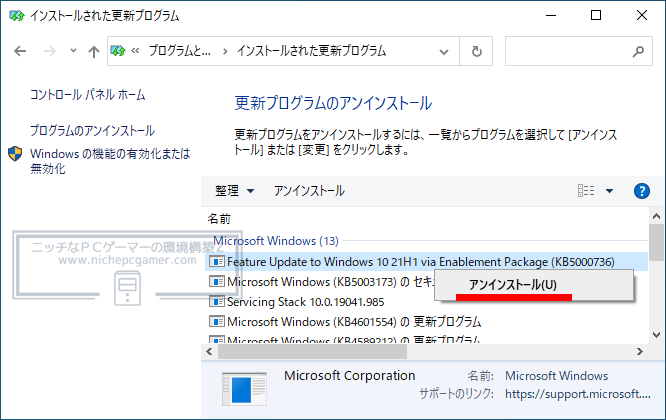Expand the view options dropdown arrow

[x=610, y=191]
